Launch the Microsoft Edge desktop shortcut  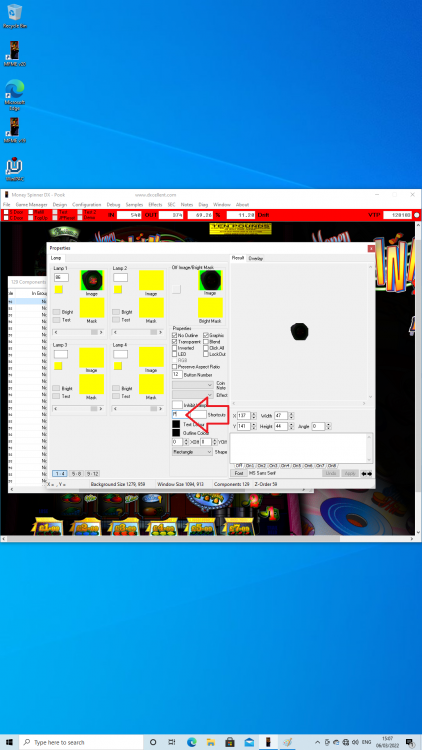coord(14,95)
